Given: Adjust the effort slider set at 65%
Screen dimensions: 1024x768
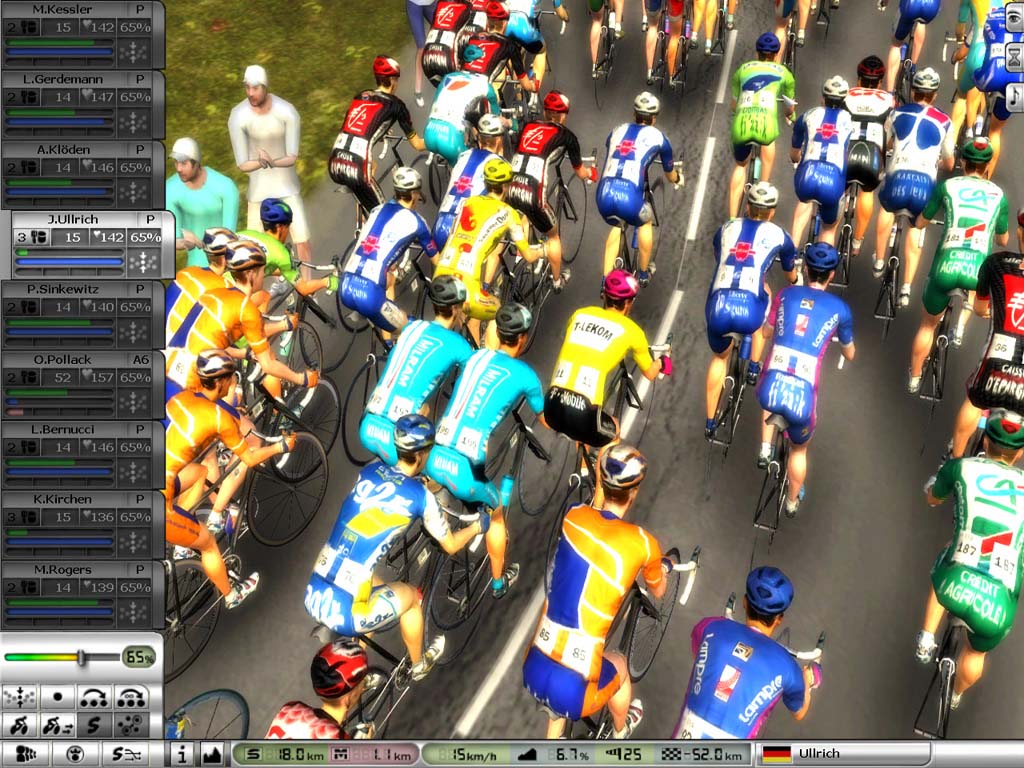Looking at the screenshot, I should click(x=82, y=657).
